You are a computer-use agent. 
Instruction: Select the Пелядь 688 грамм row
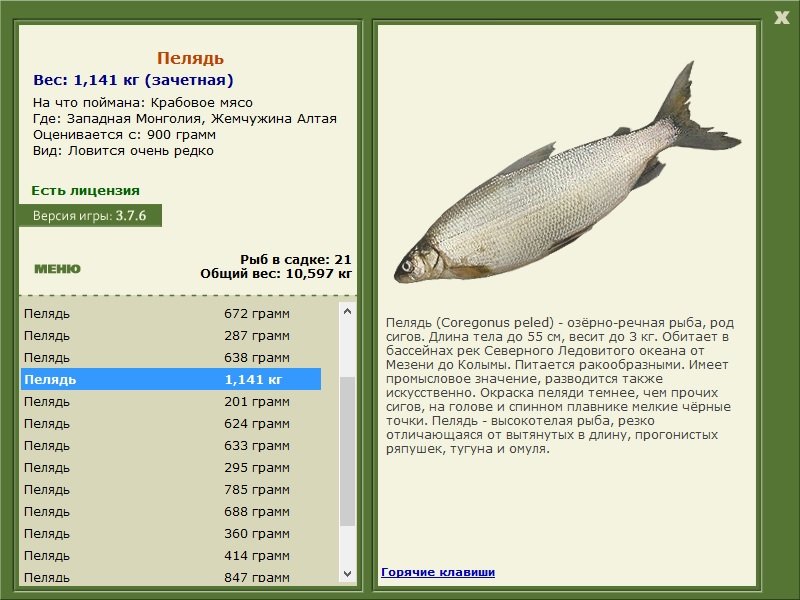[x=171, y=511]
